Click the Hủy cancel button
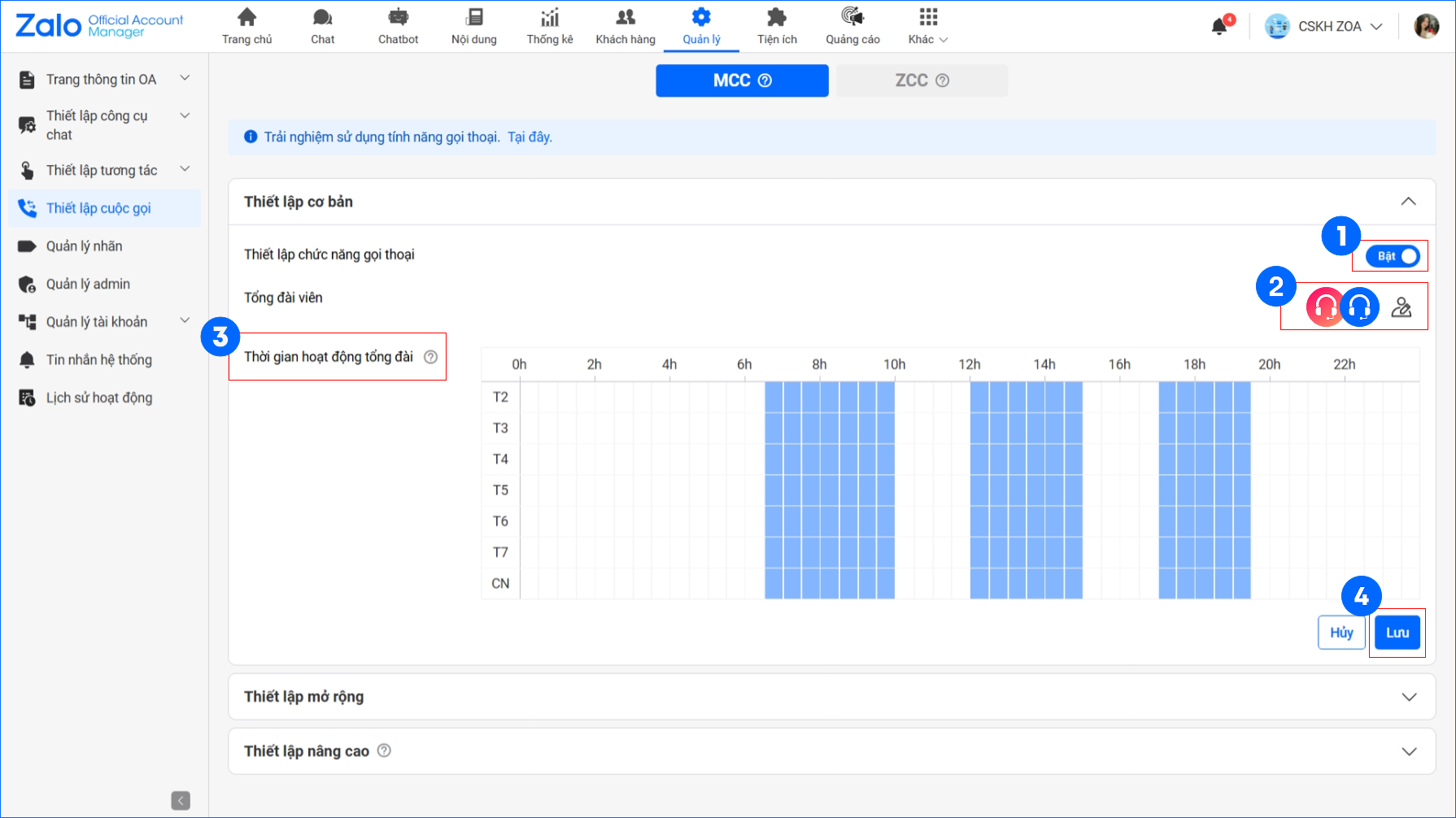 (1341, 633)
